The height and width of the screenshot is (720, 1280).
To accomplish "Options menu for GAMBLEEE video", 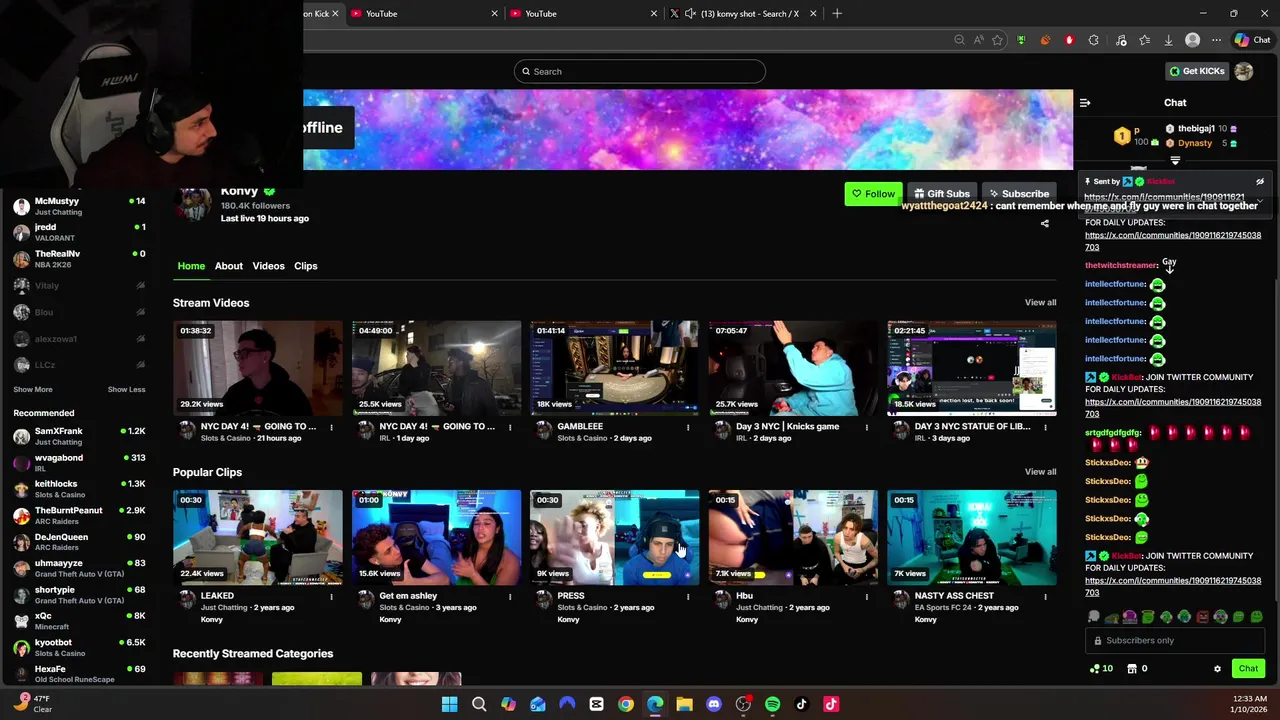I will pos(688,427).
